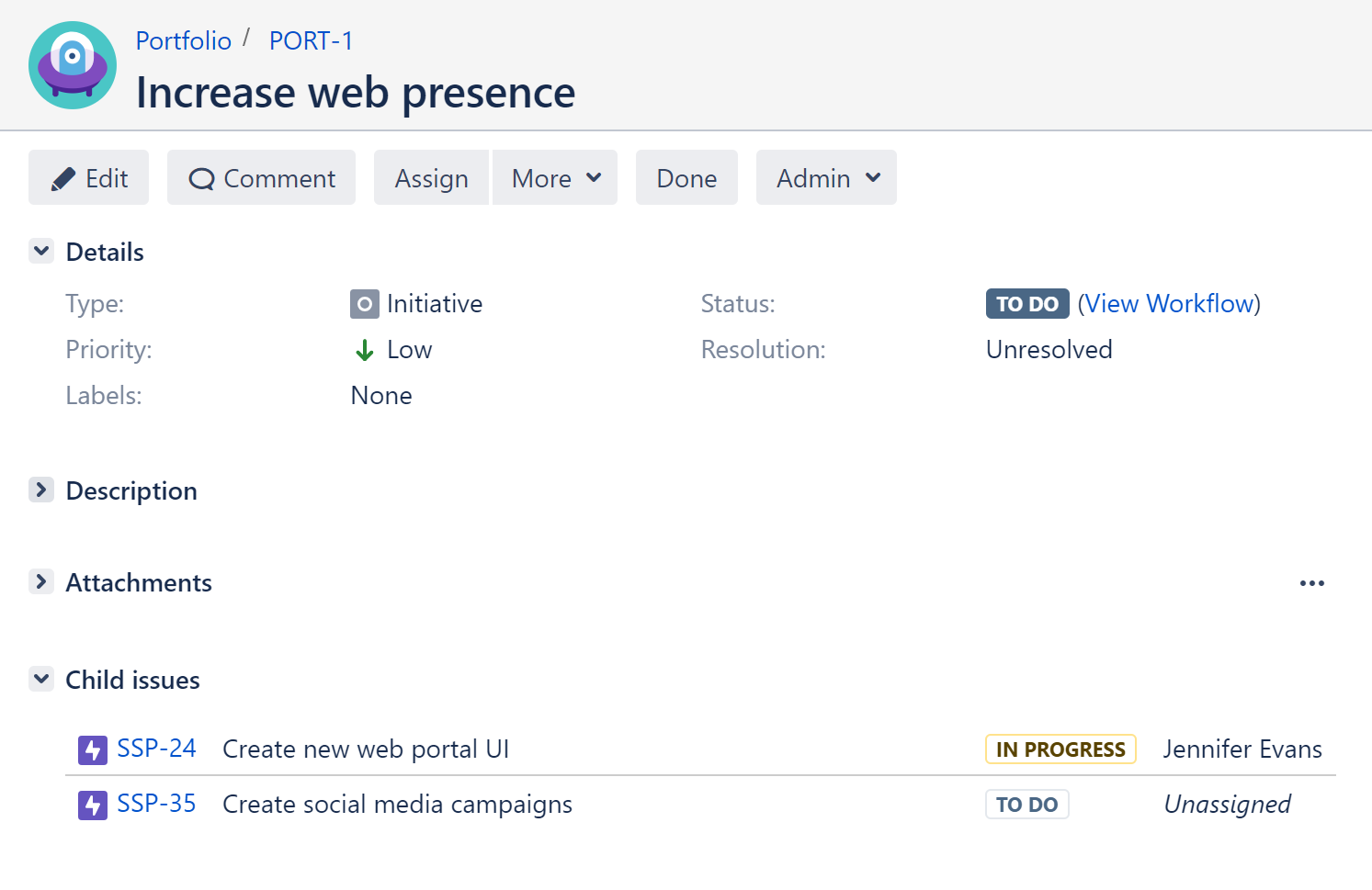This screenshot has height=890, width=1372.
Task: Expand the Description section
Action: point(41,490)
